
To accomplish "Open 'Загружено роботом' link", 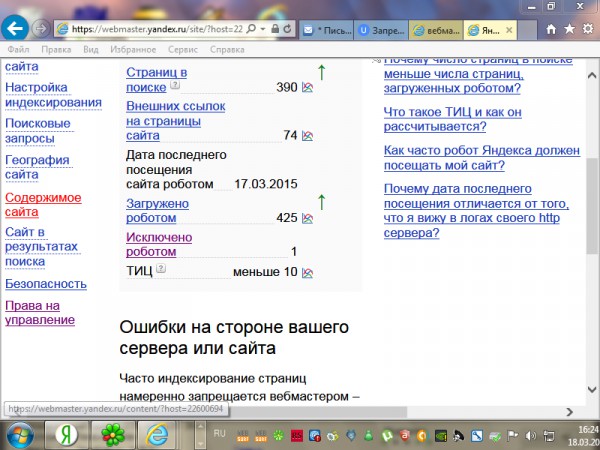I will pyautogui.click(x=157, y=210).
